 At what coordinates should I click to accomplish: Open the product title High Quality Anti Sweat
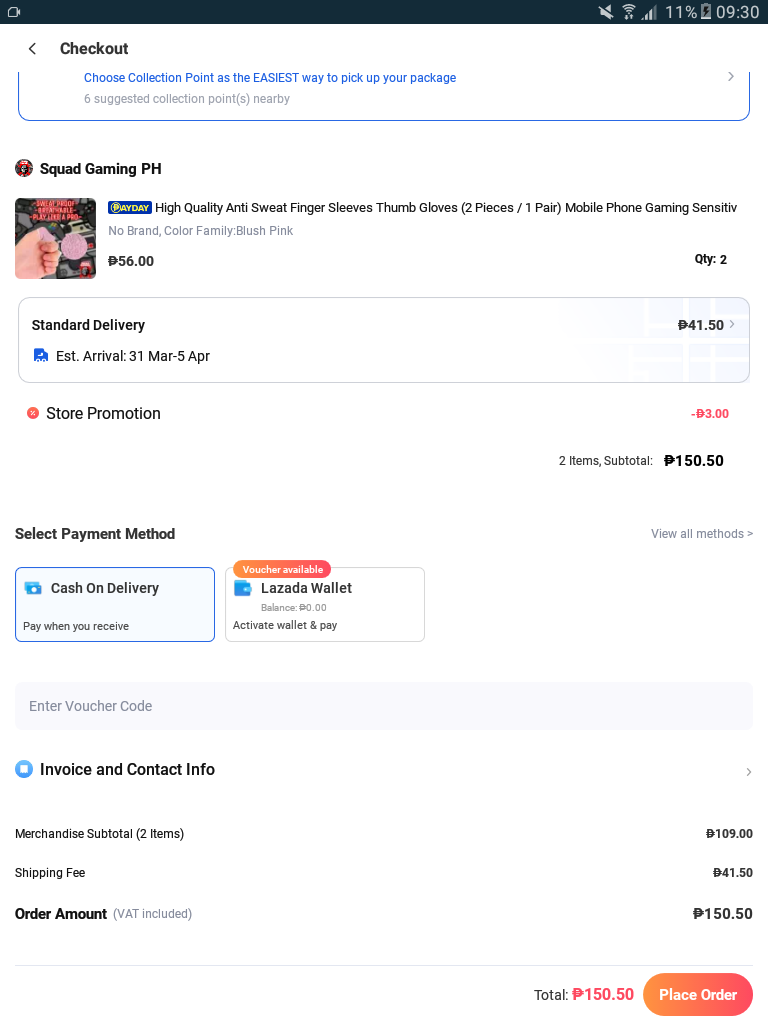(x=445, y=208)
